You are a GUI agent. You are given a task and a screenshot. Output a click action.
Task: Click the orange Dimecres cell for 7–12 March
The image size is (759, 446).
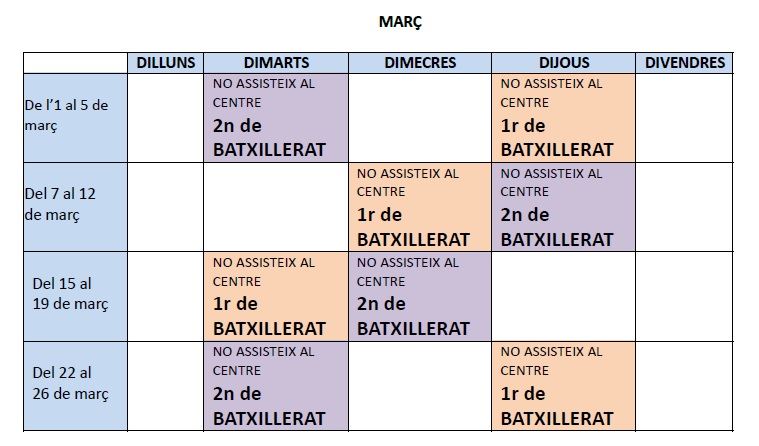(420, 206)
